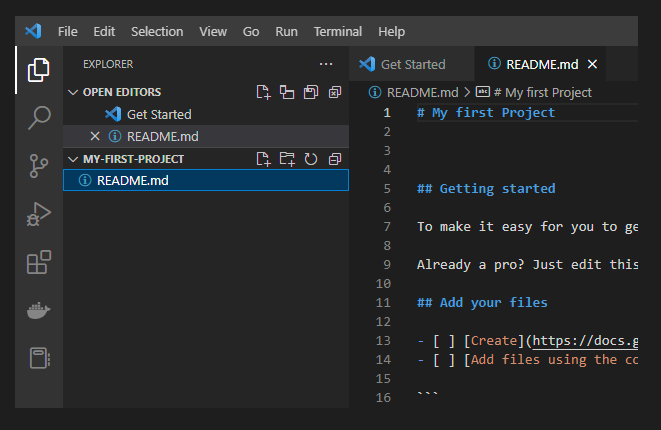Open the notebook icon view in activity bar
This screenshot has width=661, height=430.
pyautogui.click(x=40, y=358)
